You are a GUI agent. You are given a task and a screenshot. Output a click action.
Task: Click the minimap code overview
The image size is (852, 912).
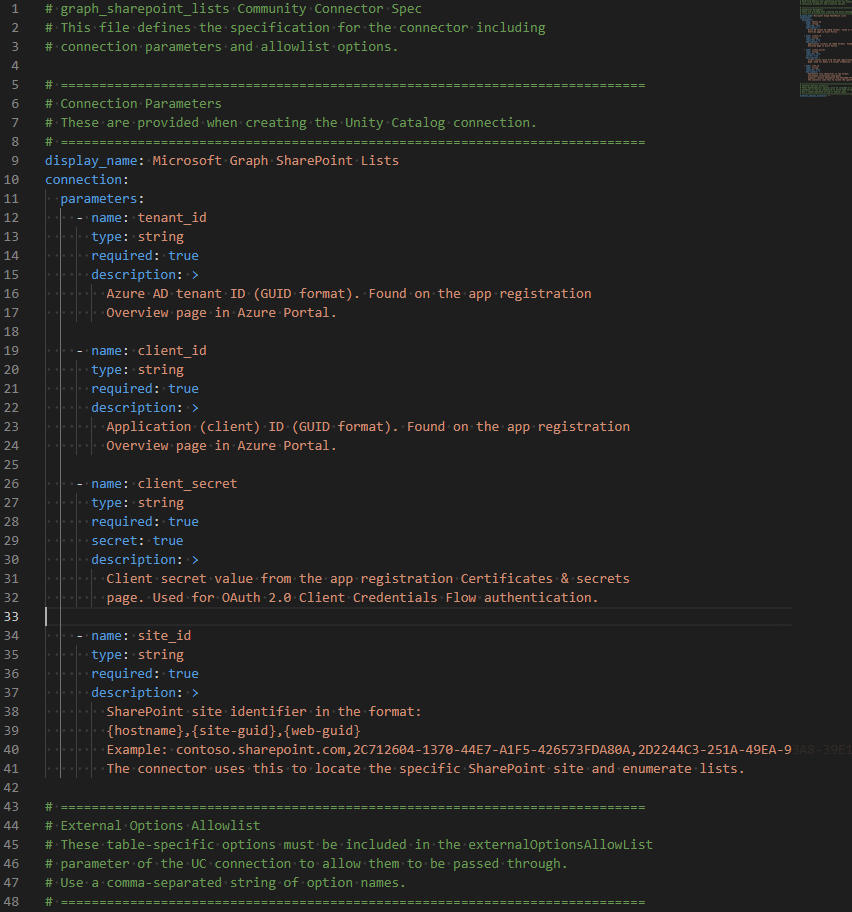pos(825,48)
